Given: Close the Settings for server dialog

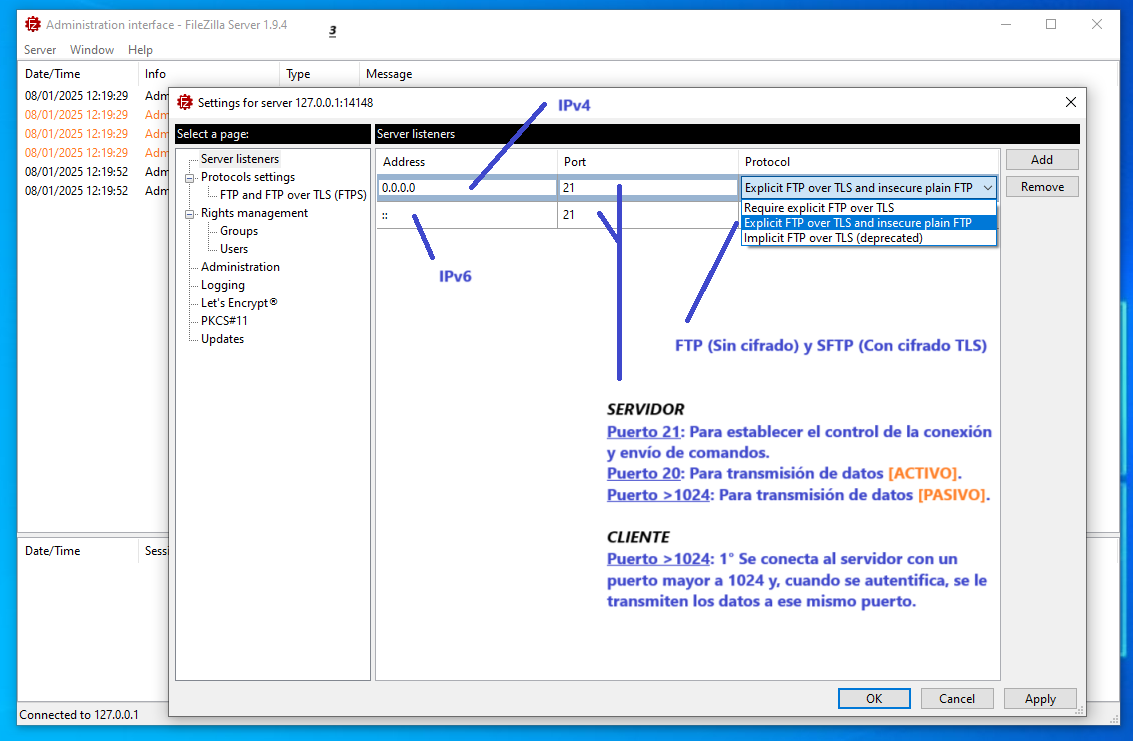Looking at the screenshot, I should [x=1071, y=102].
